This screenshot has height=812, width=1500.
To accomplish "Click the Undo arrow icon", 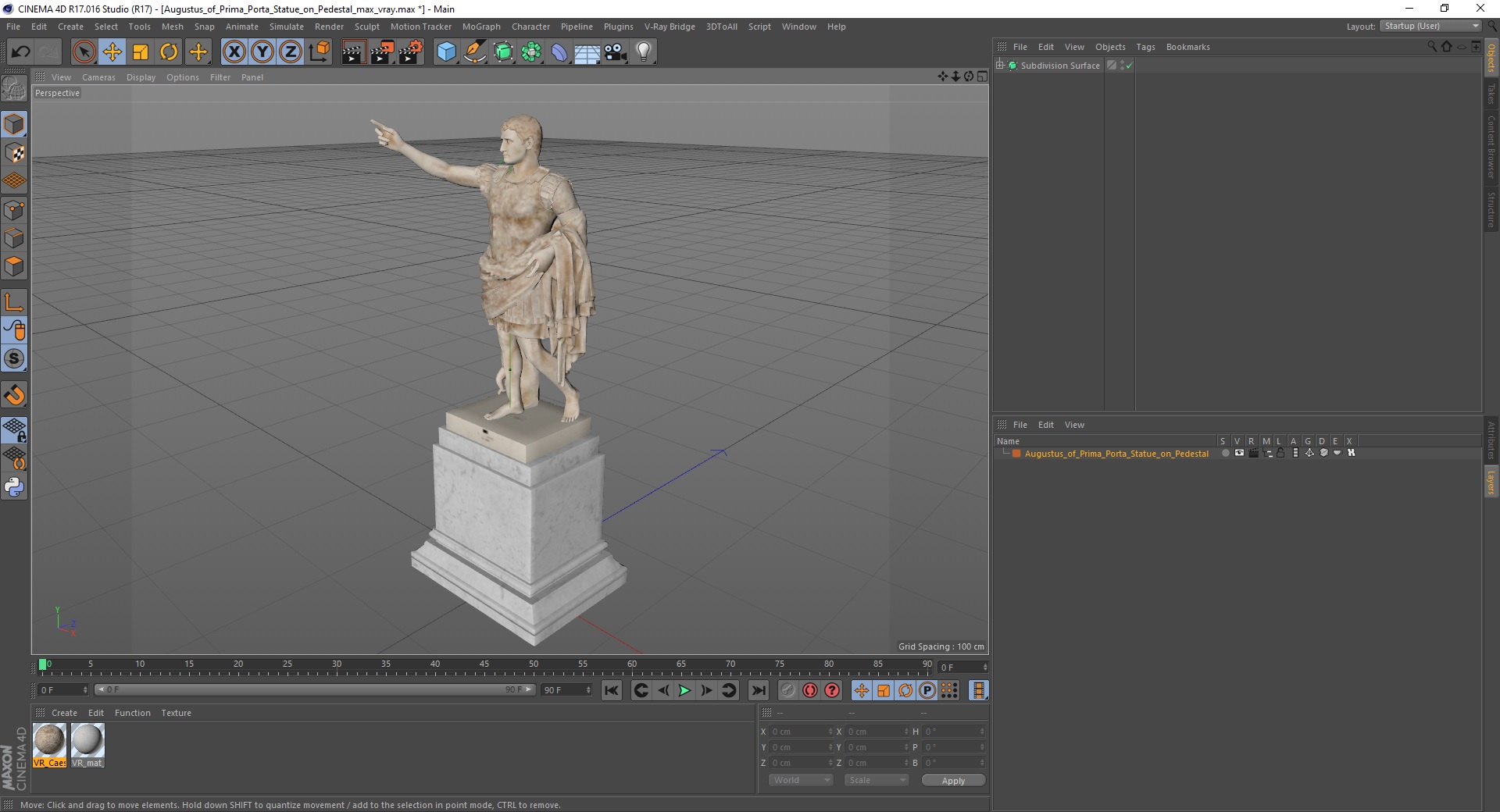I will (x=21, y=52).
